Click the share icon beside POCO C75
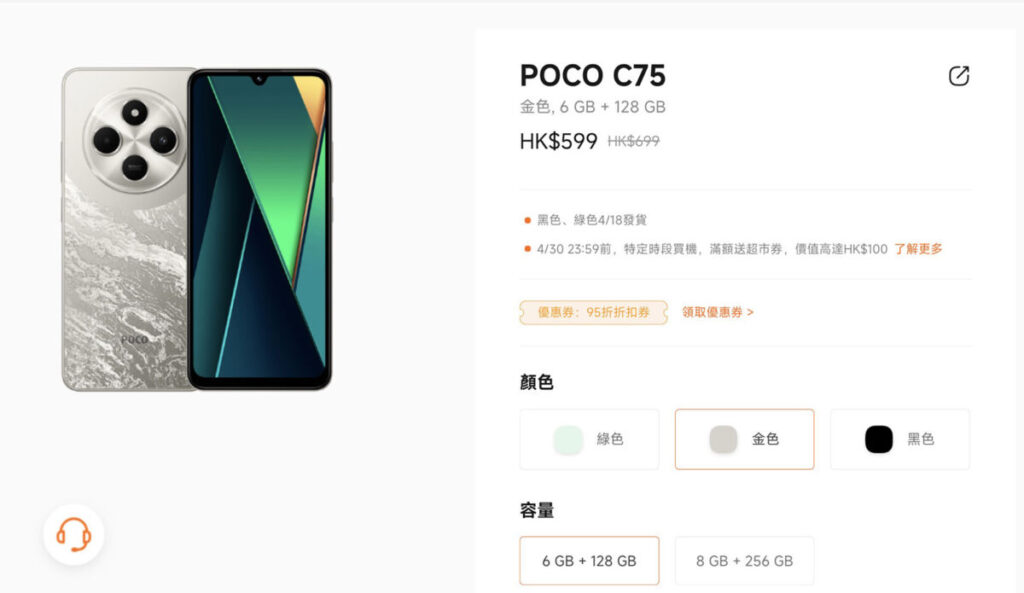Screen dimensions: 1024x593 point(959,76)
